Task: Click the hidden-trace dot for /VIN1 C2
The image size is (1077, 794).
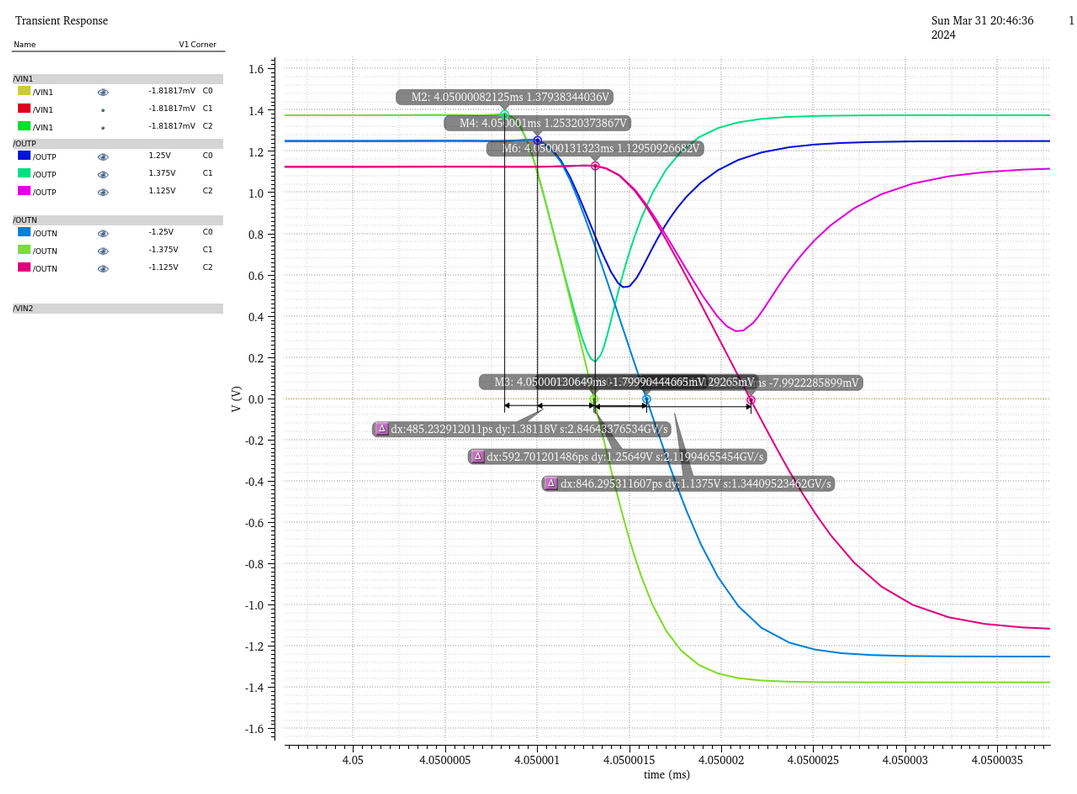Action: (x=102, y=128)
